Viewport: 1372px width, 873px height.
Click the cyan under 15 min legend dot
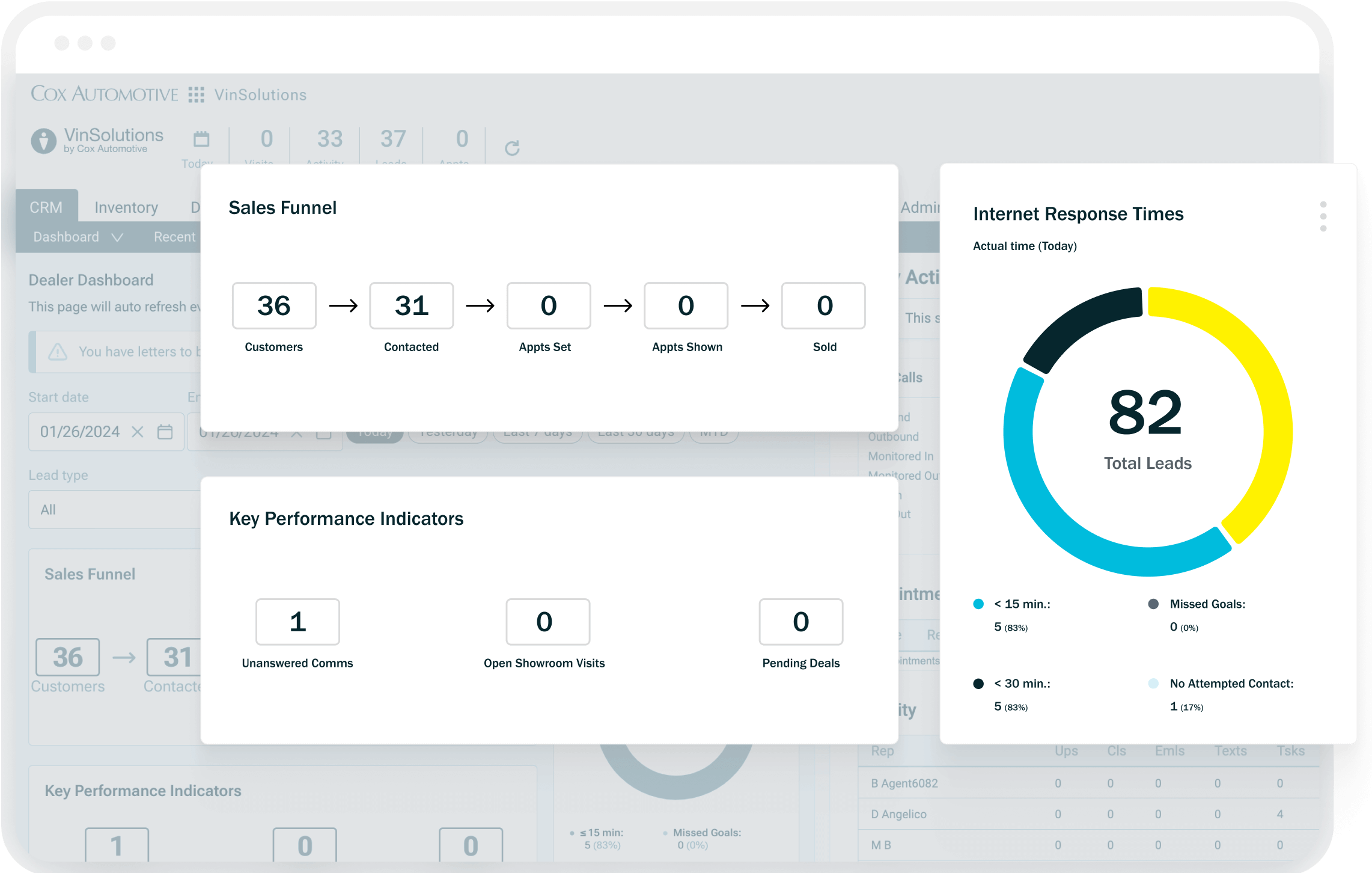(x=978, y=604)
